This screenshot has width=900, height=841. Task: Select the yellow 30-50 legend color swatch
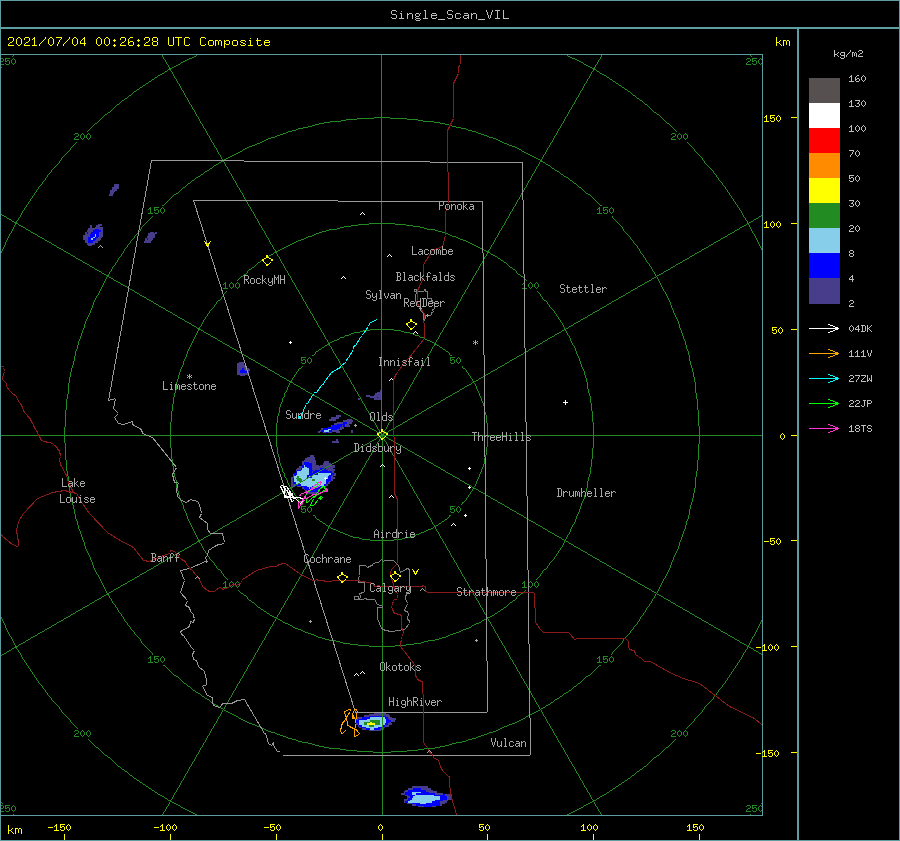click(824, 191)
